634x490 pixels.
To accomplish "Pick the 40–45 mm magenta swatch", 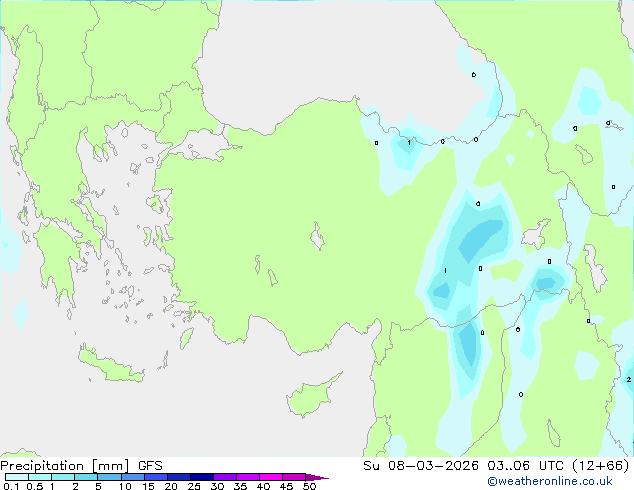I will (271, 477).
